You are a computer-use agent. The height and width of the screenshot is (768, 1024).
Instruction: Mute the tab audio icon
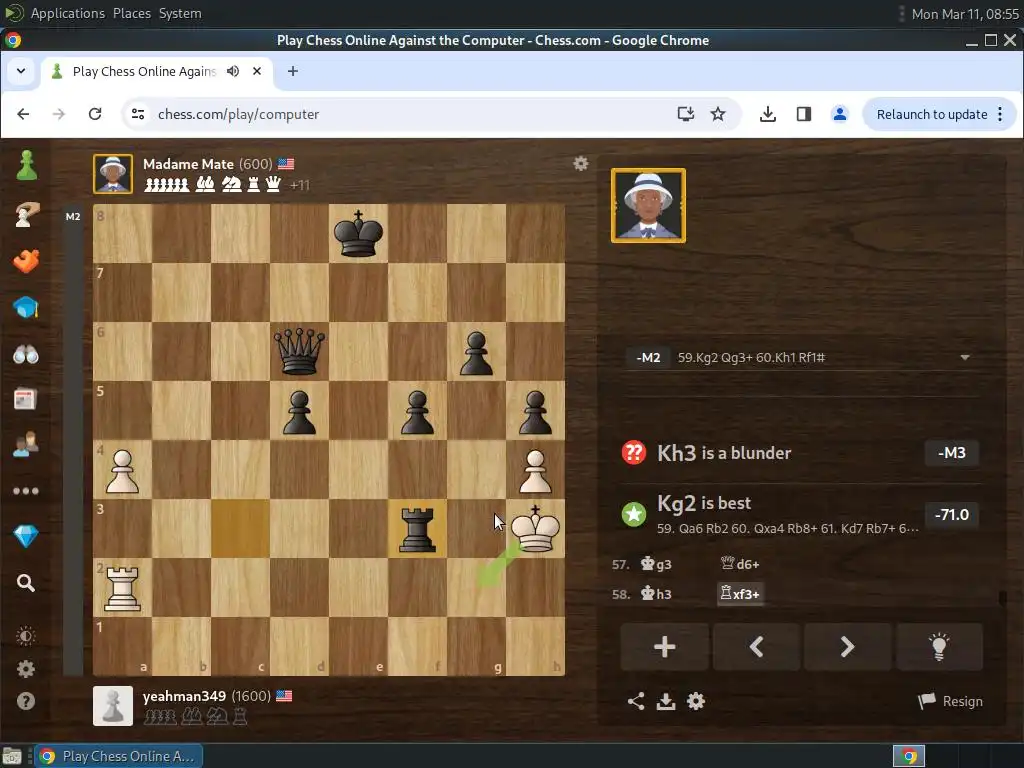(233, 71)
